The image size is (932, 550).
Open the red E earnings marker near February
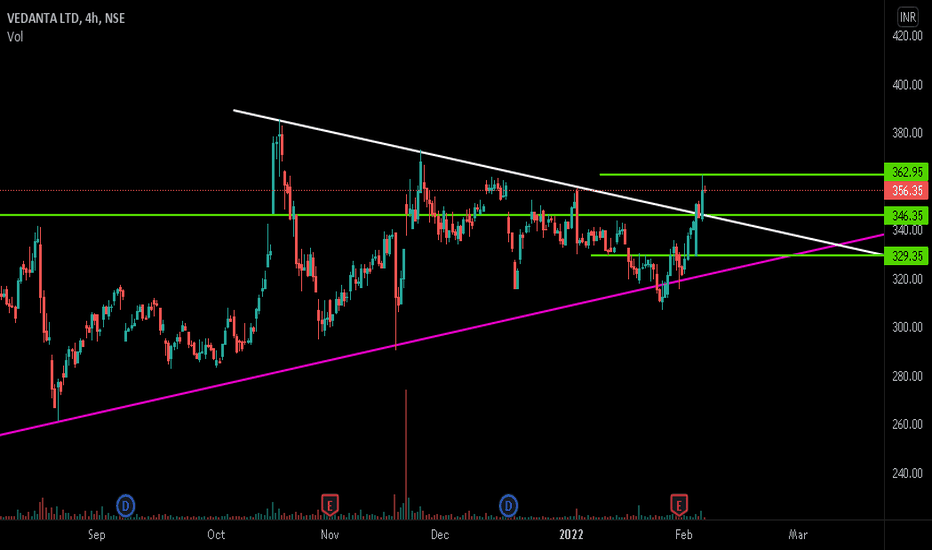(x=679, y=505)
